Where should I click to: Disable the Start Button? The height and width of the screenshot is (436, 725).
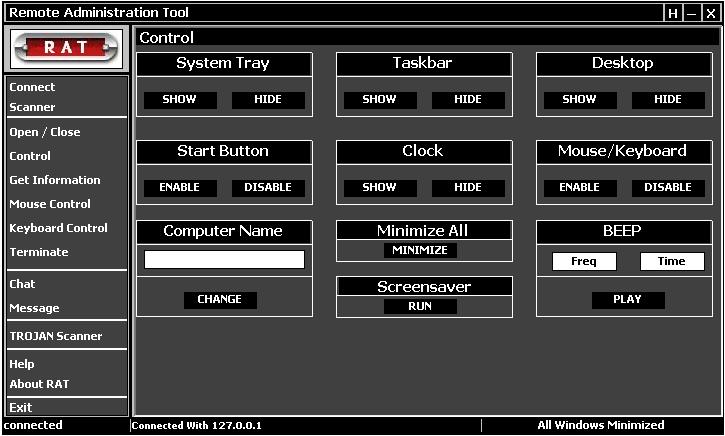point(268,188)
